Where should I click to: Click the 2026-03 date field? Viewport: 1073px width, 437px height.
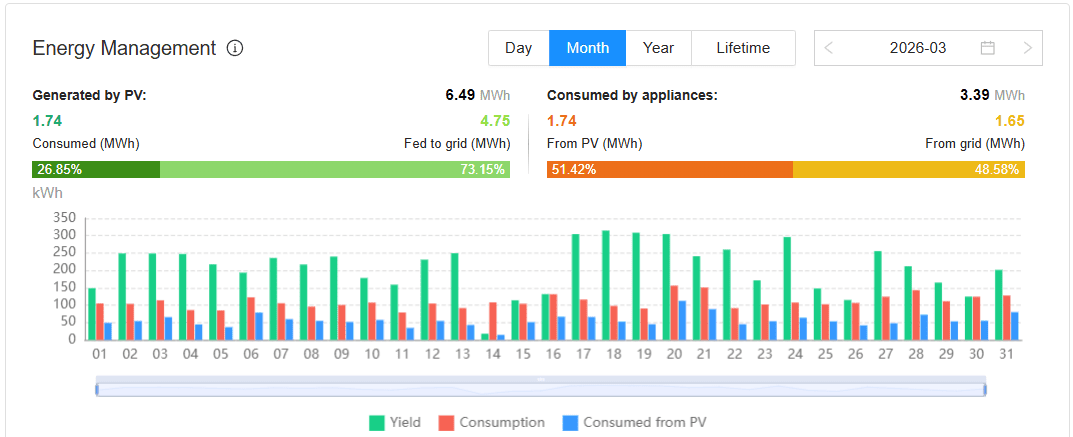(x=917, y=48)
